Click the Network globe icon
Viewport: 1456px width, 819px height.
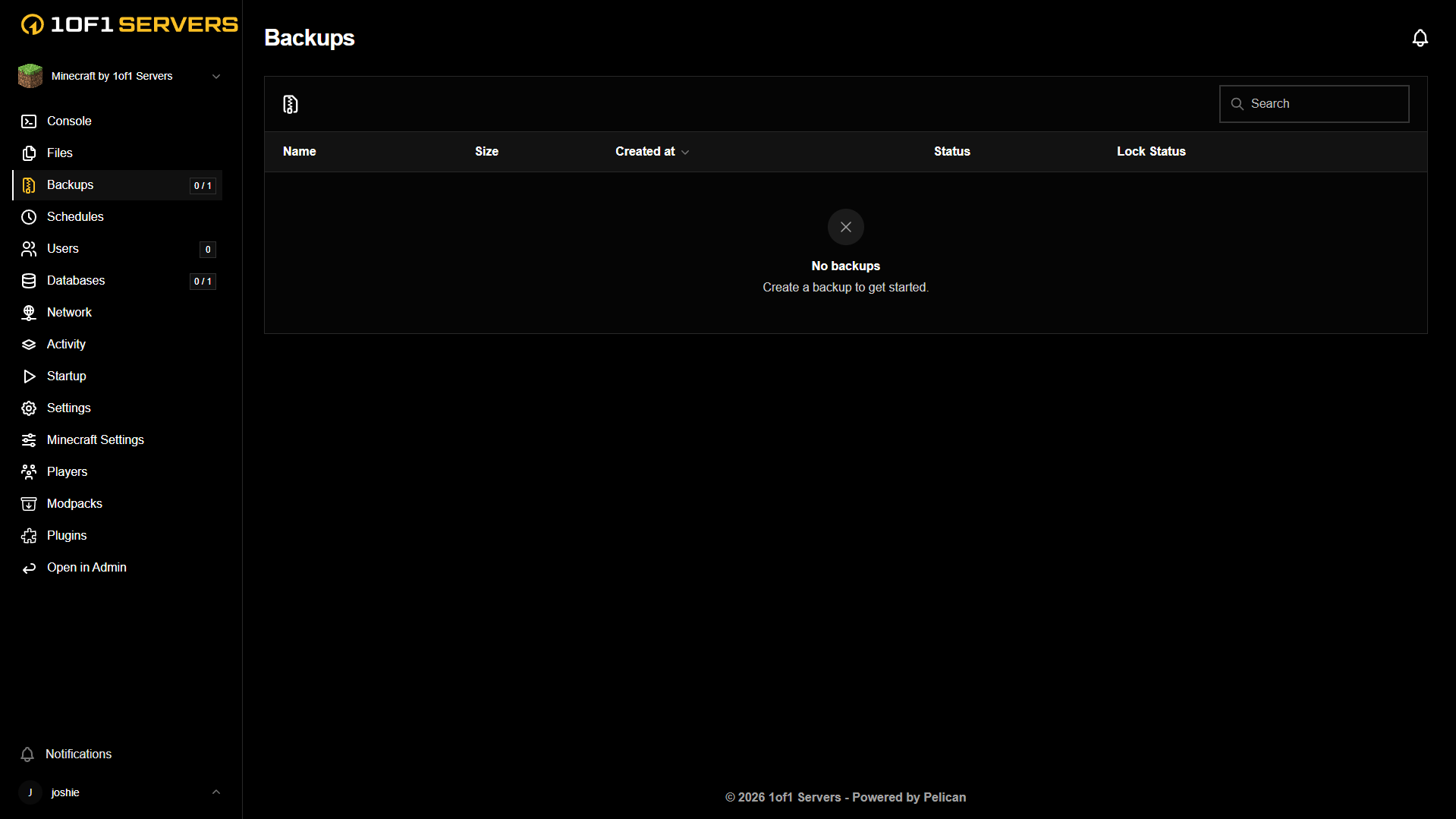pyautogui.click(x=29, y=313)
